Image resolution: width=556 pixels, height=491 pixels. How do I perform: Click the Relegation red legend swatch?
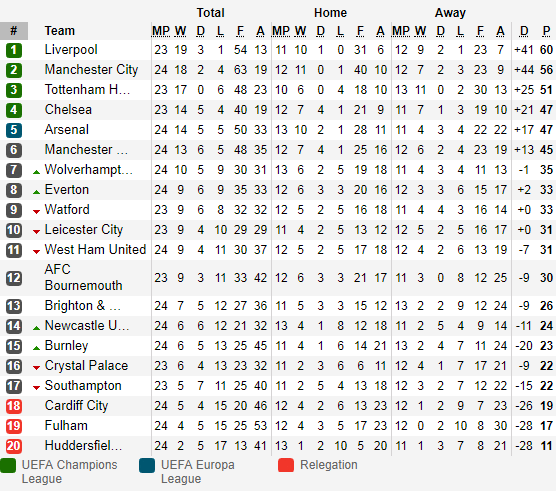point(286,465)
